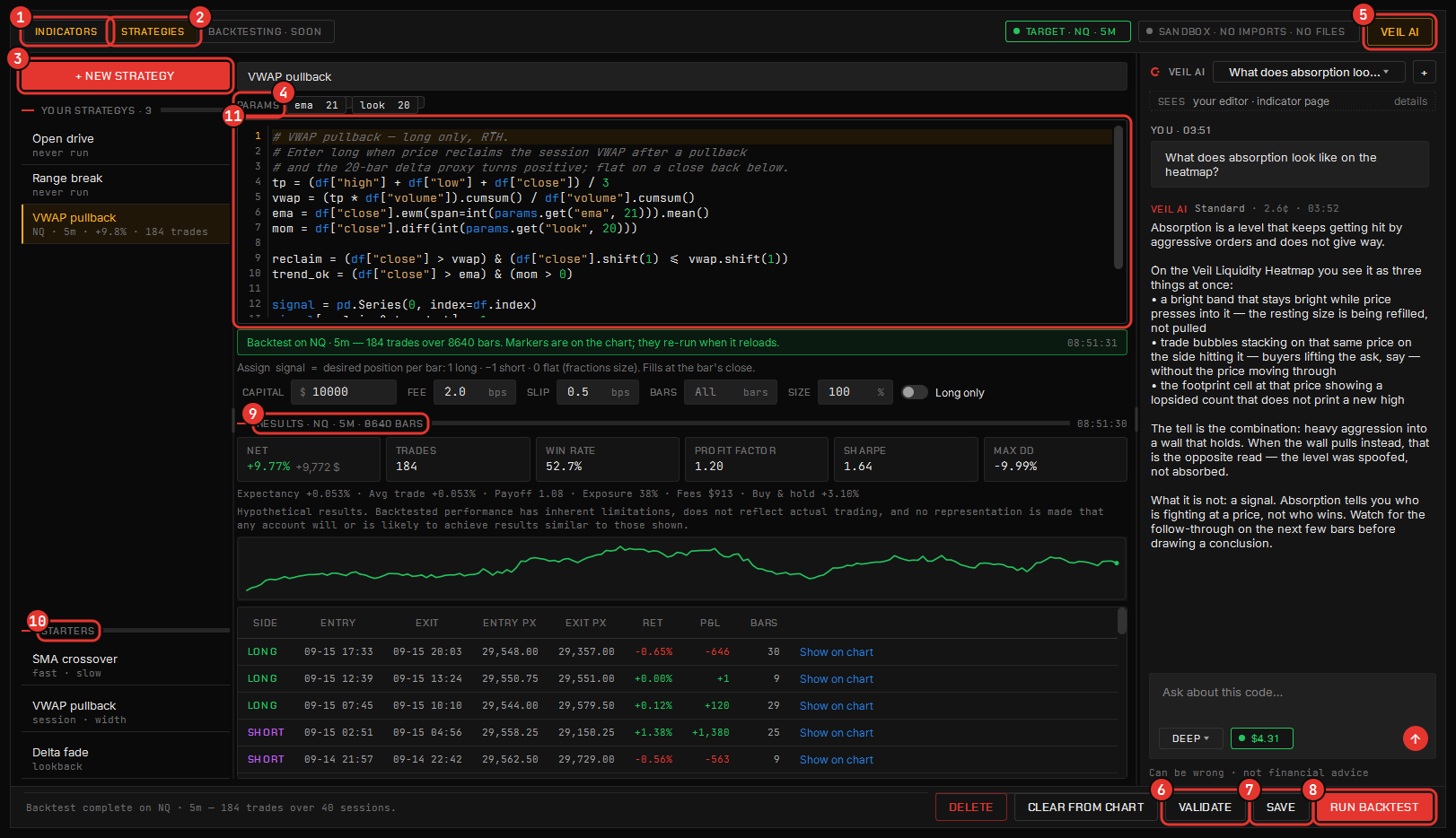The height and width of the screenshot is (838, 1456).
Task: Send the chat message with the red arrow button
Action: 1415,738
